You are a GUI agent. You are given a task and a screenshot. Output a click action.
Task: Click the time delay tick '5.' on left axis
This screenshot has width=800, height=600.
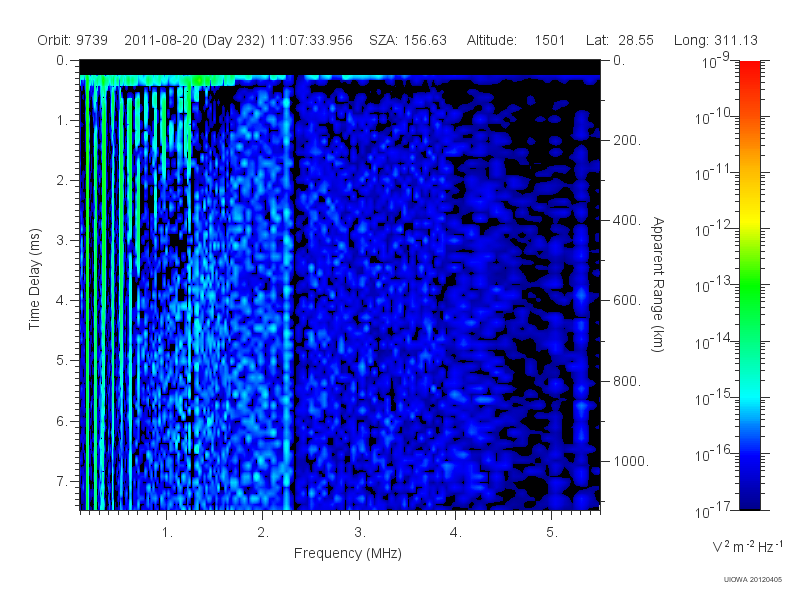[62, 361]
